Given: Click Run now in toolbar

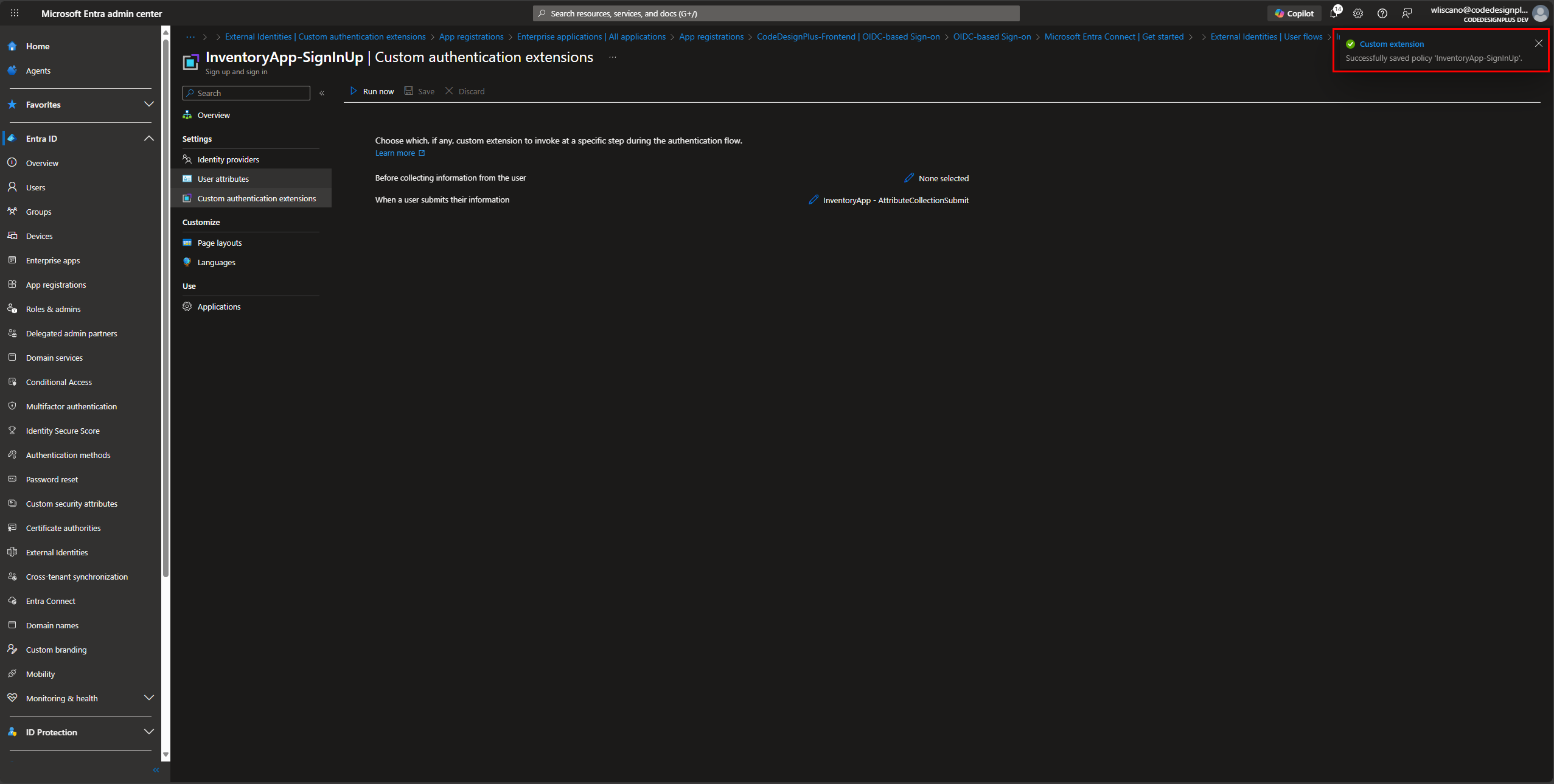Looking at the screenshot, I should [x=372, y=91].
